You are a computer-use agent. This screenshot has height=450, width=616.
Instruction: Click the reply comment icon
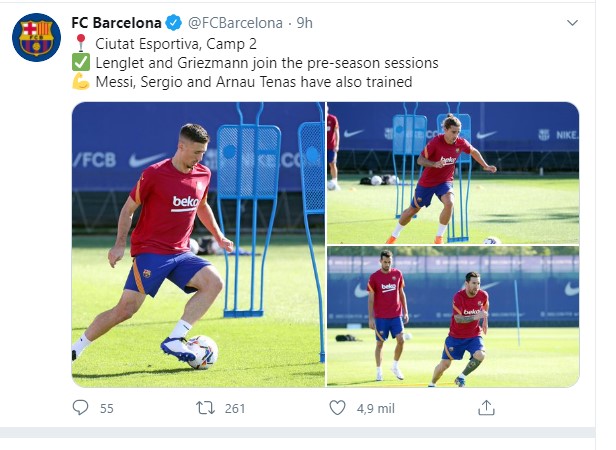(80, 407)
